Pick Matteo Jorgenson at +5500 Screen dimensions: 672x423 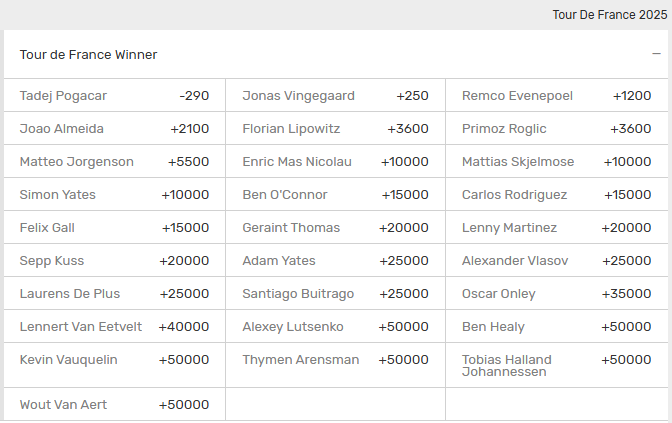pyautogui.click(x=114, y=162)
